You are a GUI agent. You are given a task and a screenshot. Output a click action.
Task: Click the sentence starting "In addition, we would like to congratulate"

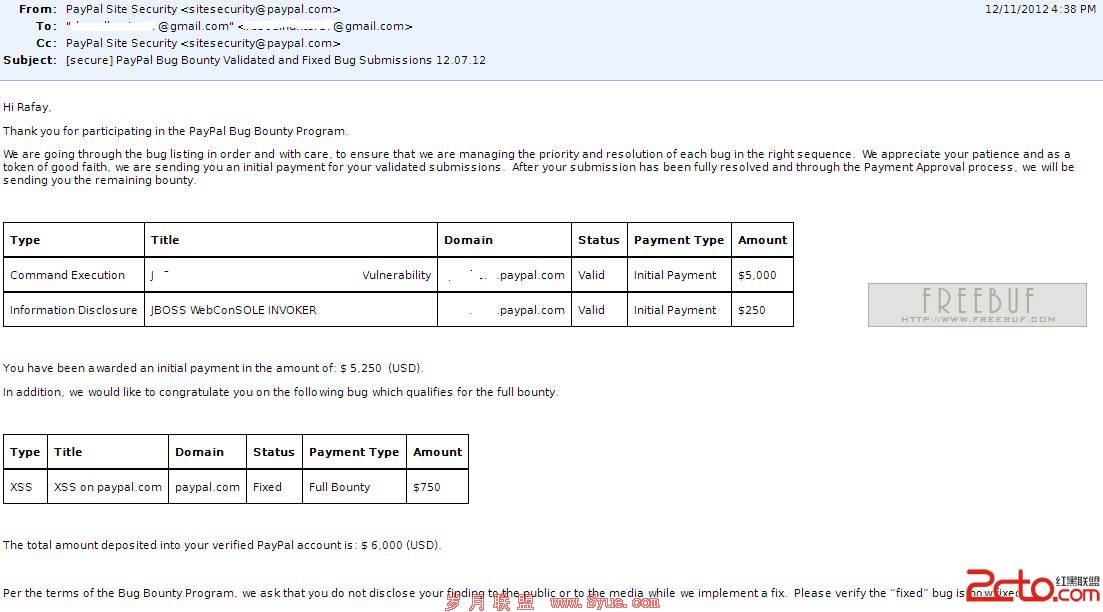pyautogui.click(x=281, y=392)
